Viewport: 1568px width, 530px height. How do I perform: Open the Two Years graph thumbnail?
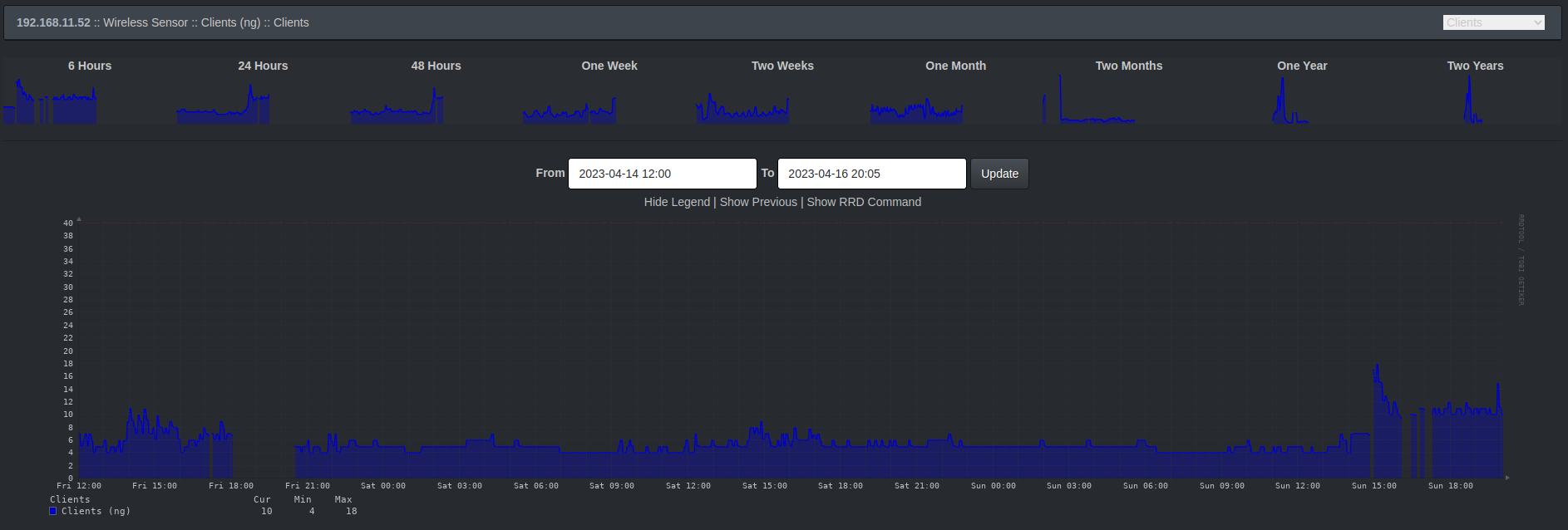tap(1472, 103)
